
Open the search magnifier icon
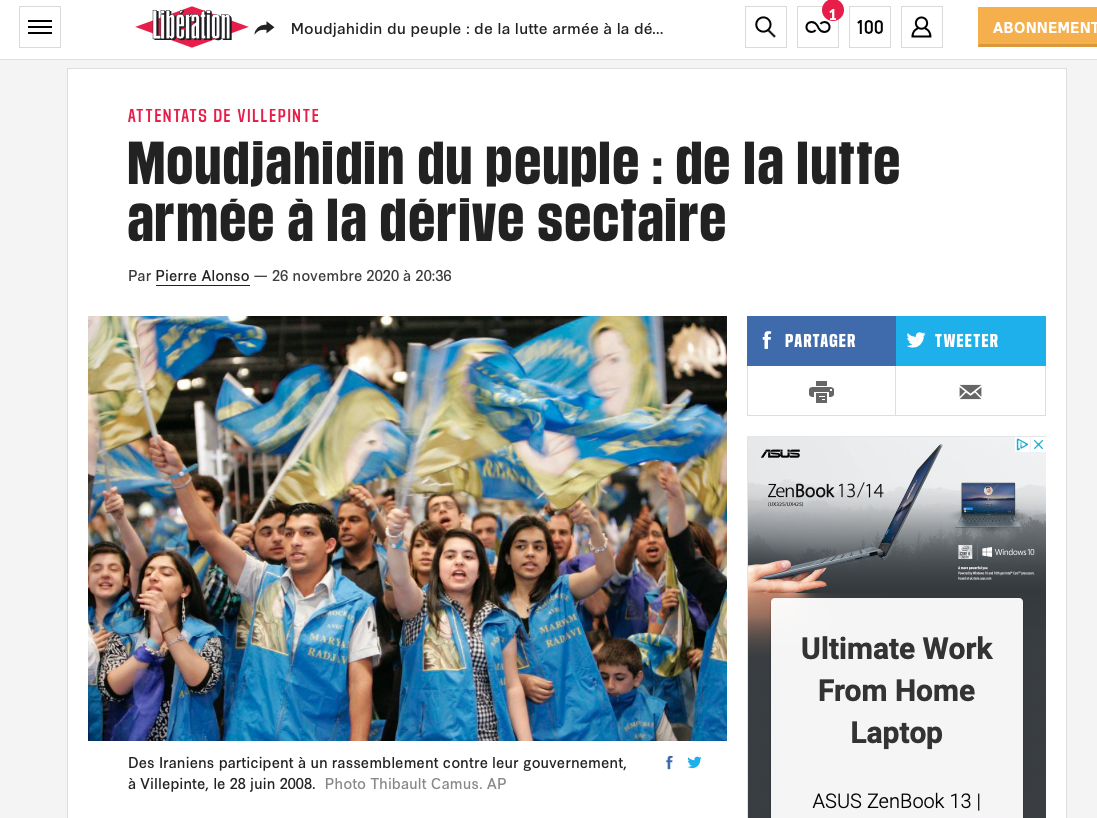[765, 27]
